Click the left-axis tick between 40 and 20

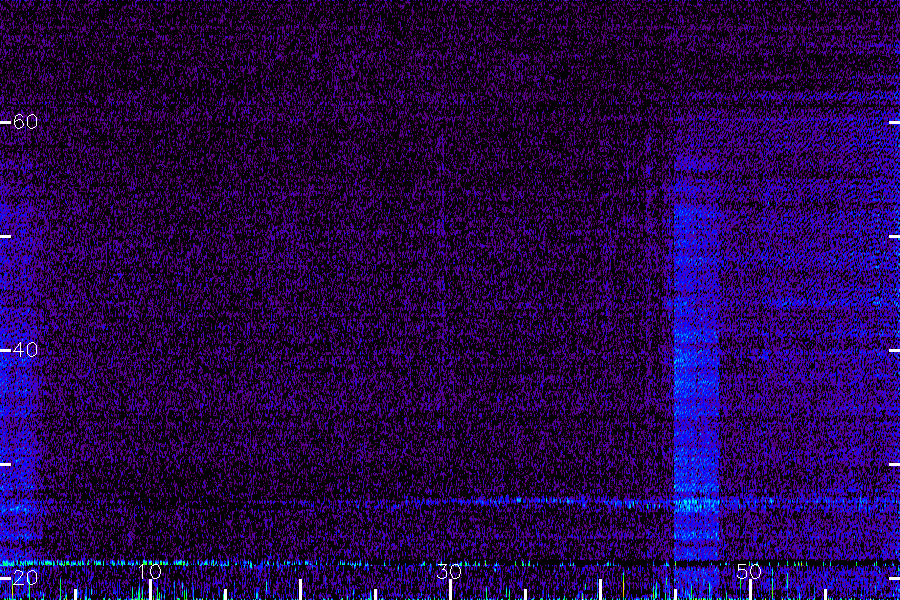[x=5, y=464]
